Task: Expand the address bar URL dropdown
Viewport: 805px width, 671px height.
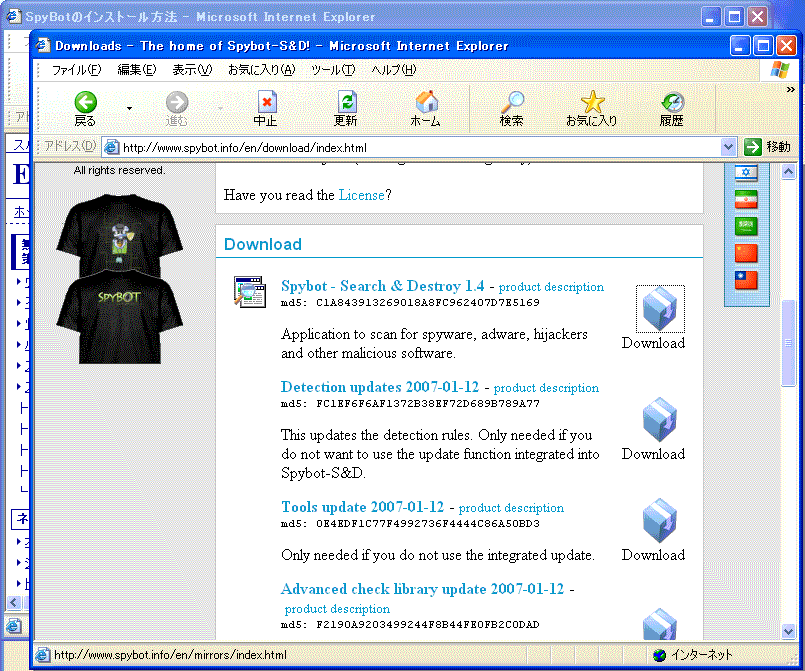Action: [x=728, y=147]
